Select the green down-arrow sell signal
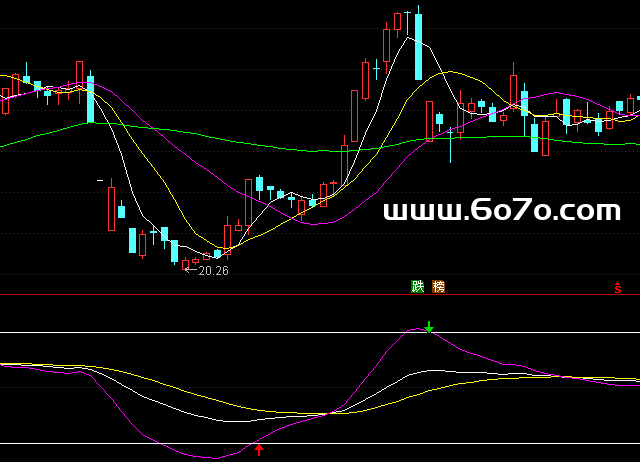 tap(429, 327)
